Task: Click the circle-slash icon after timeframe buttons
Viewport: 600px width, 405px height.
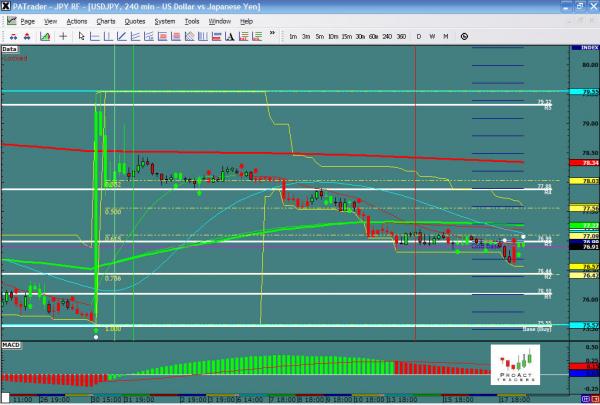Action: pyautogui.click(x=464, y=36)
